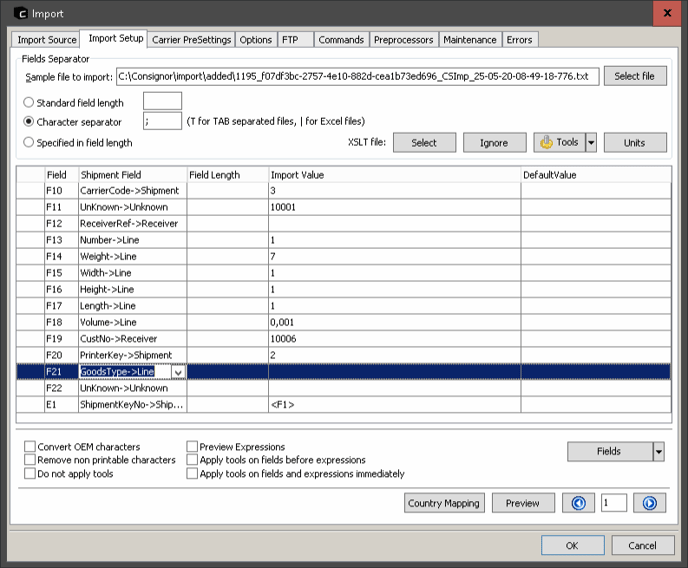
Task: Toggle Remove non printable characters
Action: tap(30, 460)
